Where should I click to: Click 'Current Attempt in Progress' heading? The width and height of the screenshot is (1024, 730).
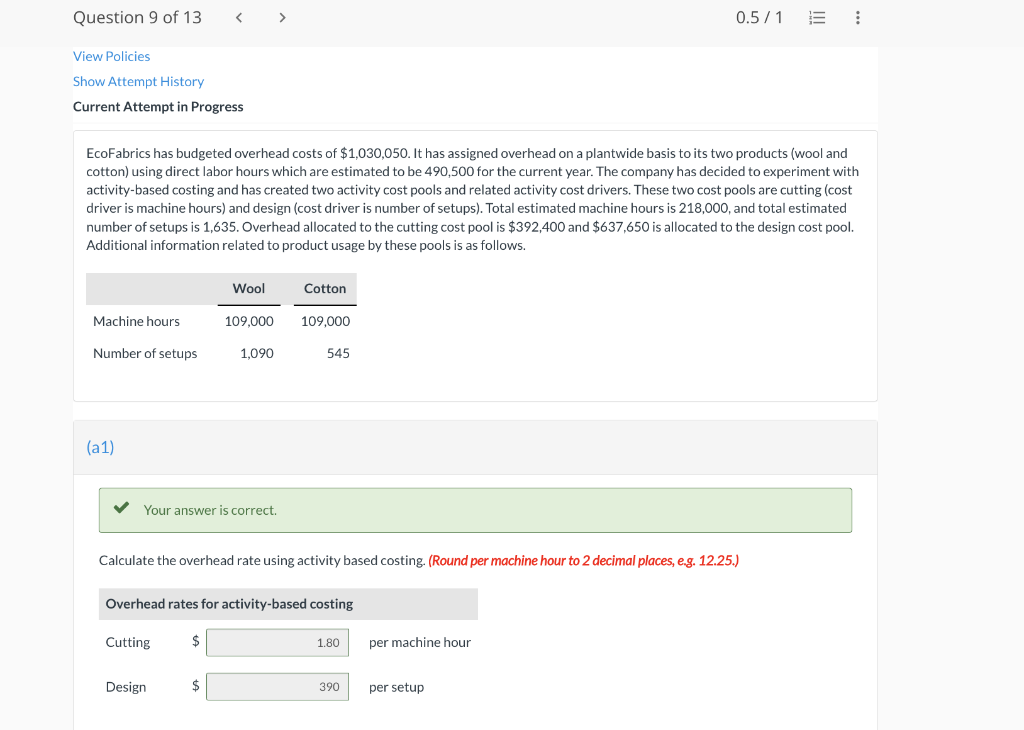click(158, 106)
